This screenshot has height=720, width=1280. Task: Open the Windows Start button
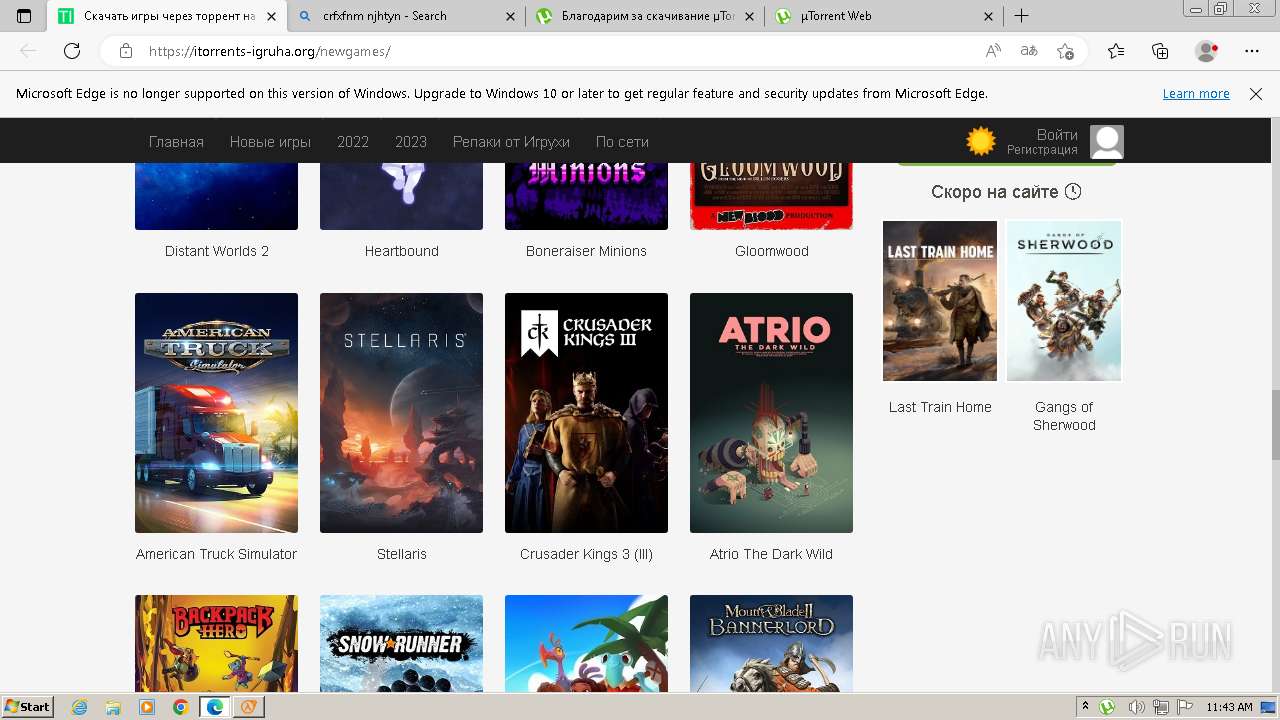(28, 707)
